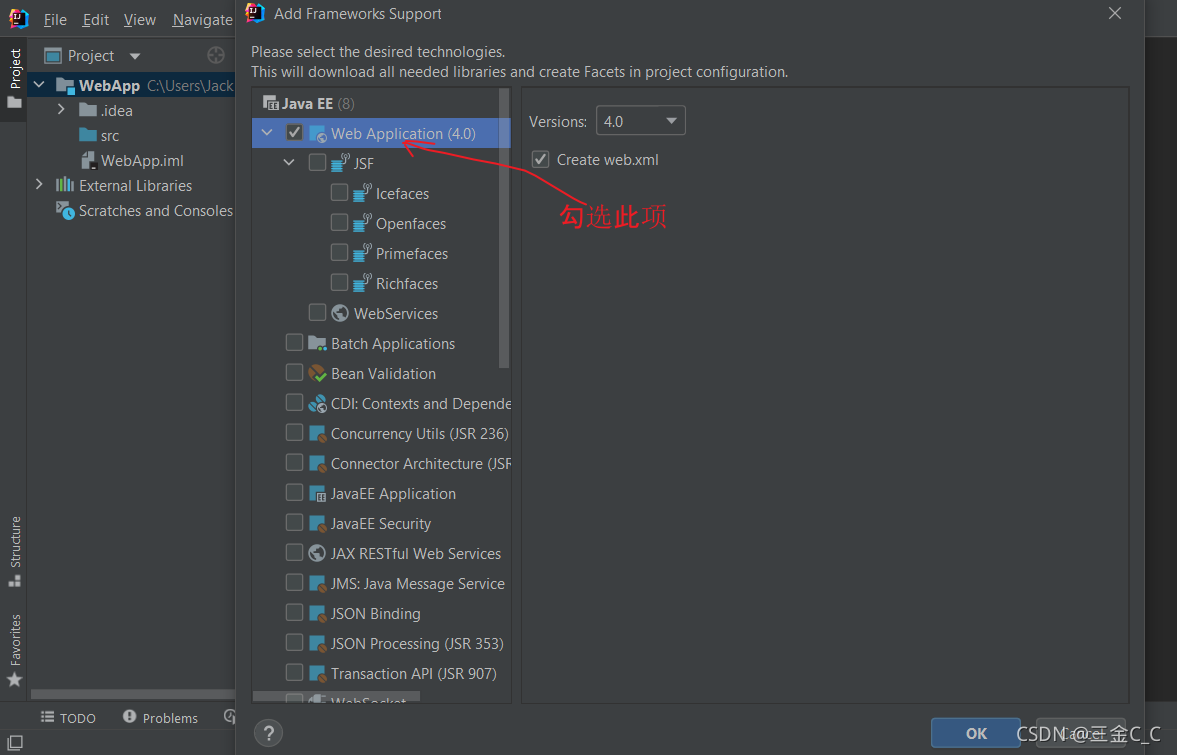Click the JavaEE Application icon

[318, 494]
